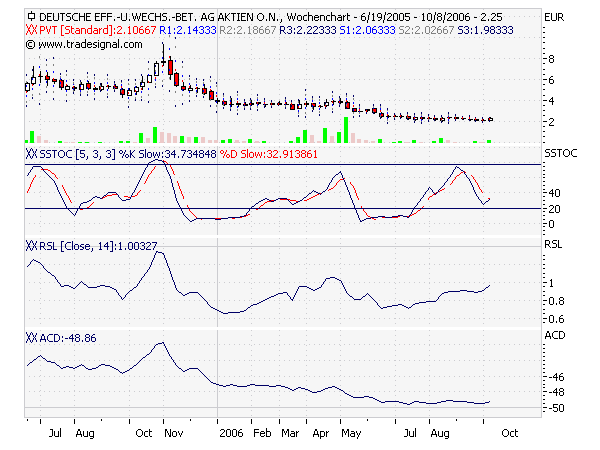
Task: Click the S1:2.06333 support value
Action: (367, 30)
